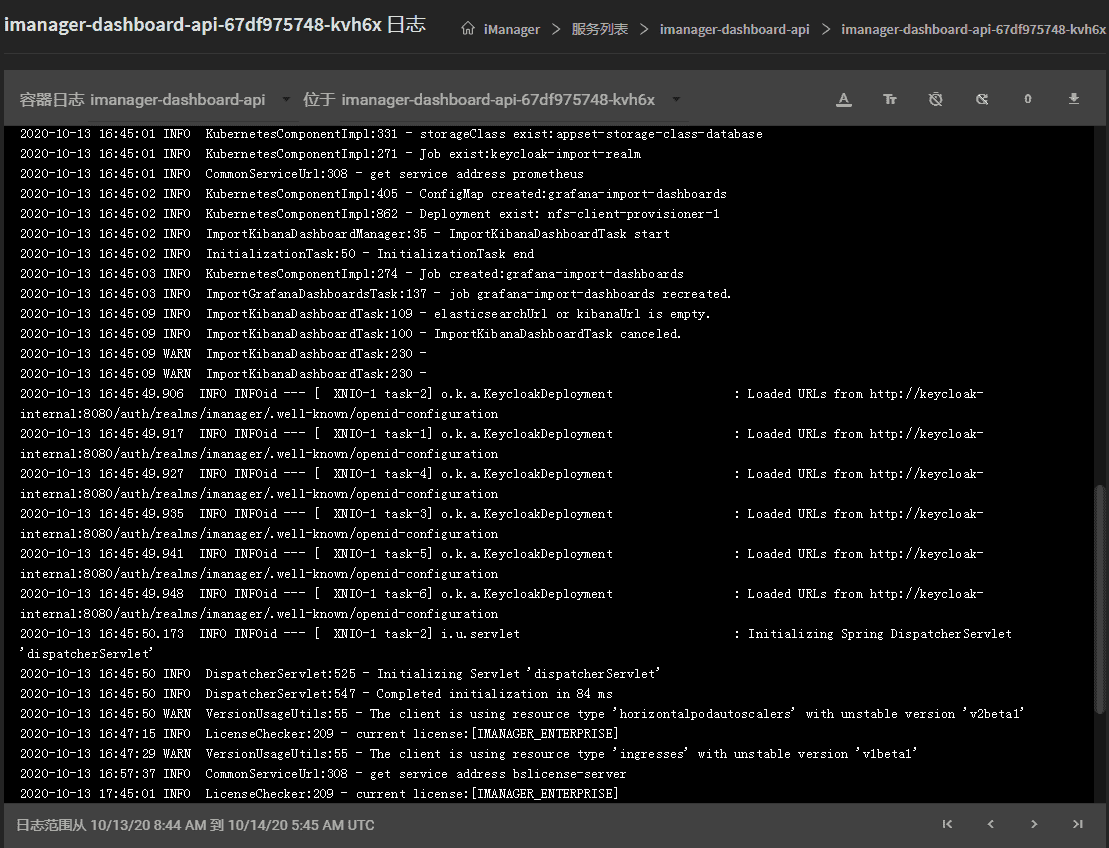Go to the previous log page

pyautogui.click(x=991, y=824)
